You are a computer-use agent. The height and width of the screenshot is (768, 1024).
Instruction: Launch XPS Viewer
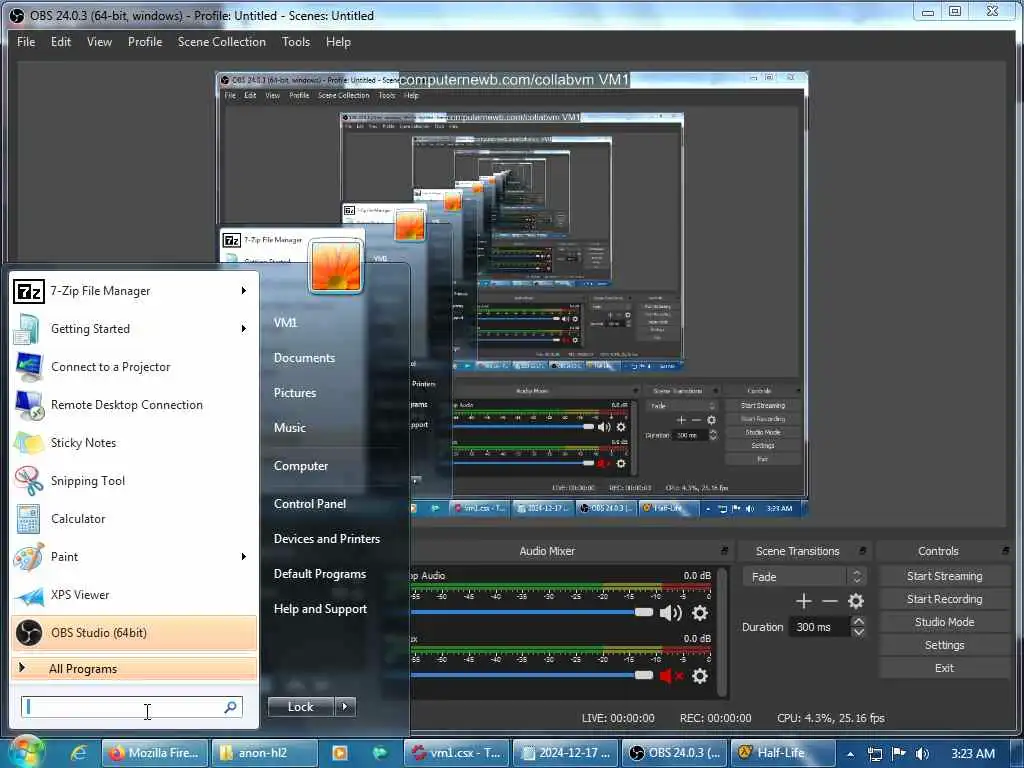(134, 594)
